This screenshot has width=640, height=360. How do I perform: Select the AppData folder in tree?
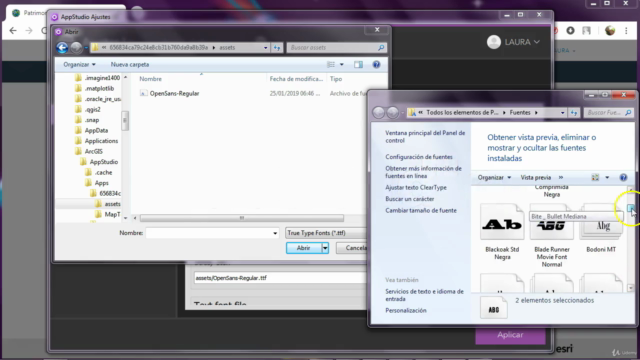coord(96,130)
